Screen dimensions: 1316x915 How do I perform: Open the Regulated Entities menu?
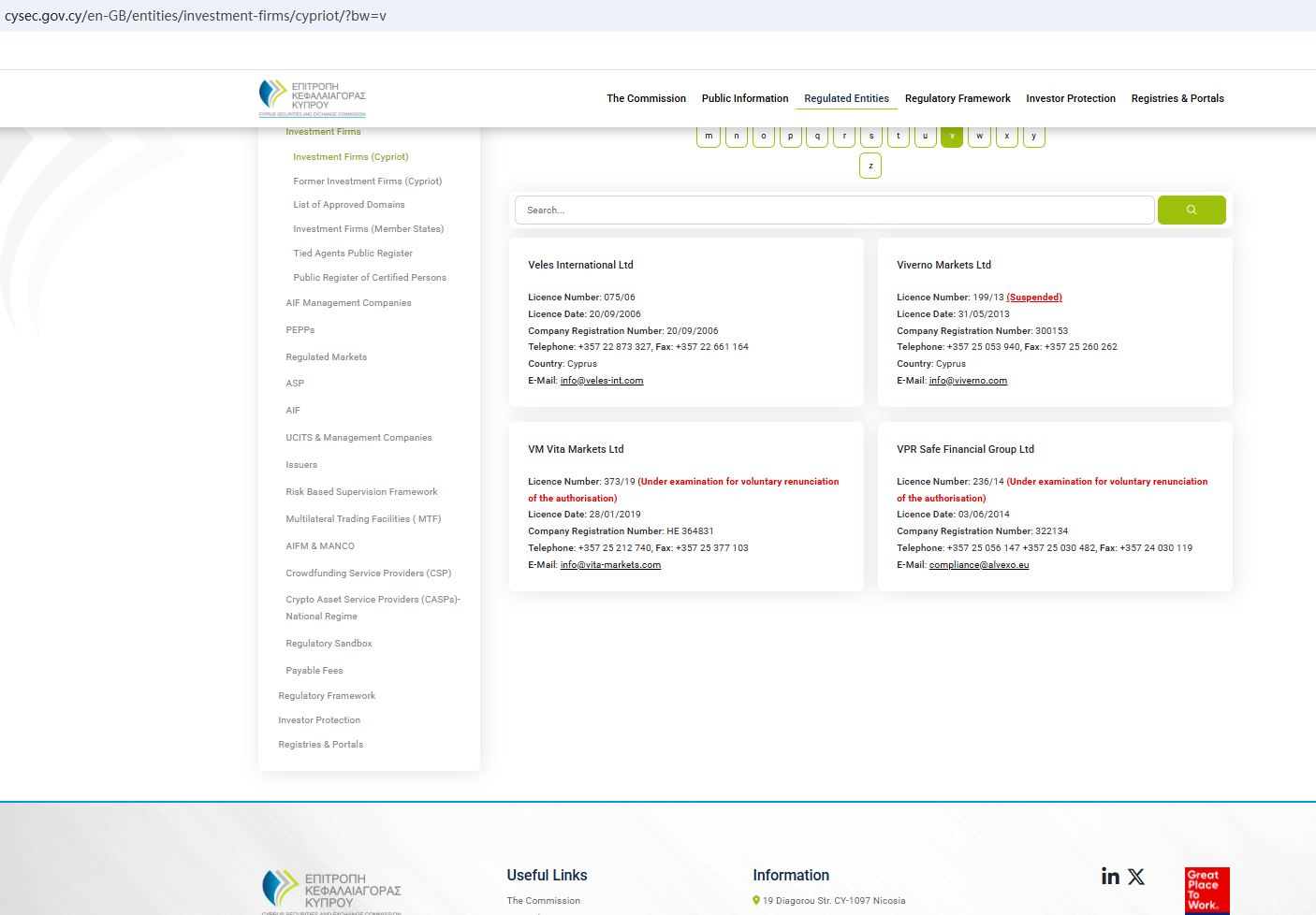[846, 98]
